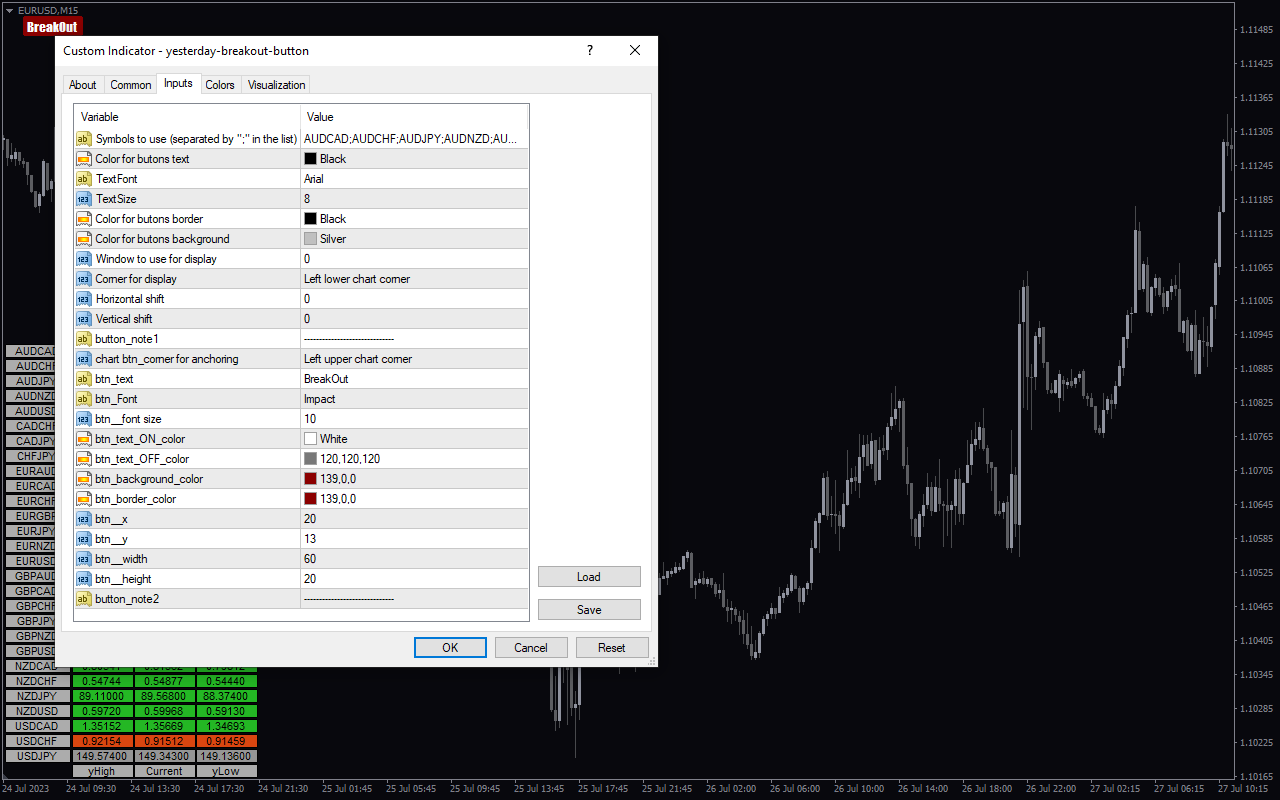The height and width of the screenshot is (800, 1280).
Task: Select the USDJPY symbol button on chart
Action: 36,756
